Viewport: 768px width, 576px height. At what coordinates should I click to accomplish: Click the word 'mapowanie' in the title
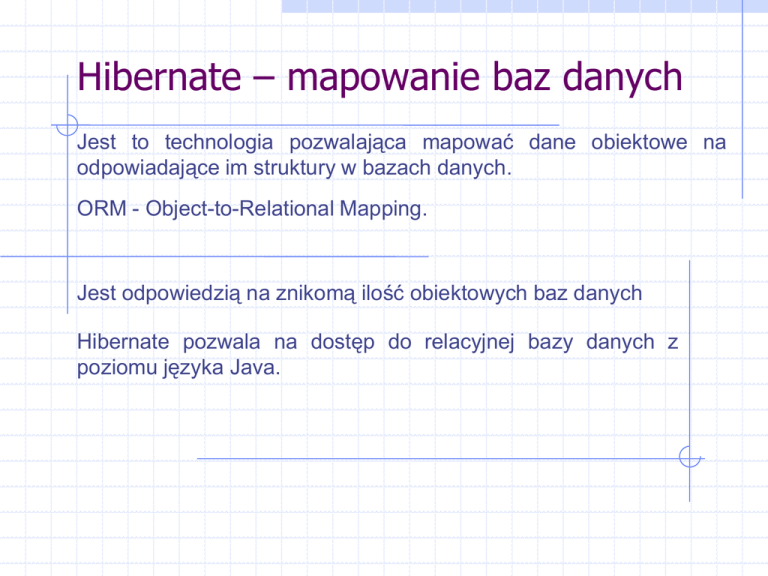click(384, 77)
